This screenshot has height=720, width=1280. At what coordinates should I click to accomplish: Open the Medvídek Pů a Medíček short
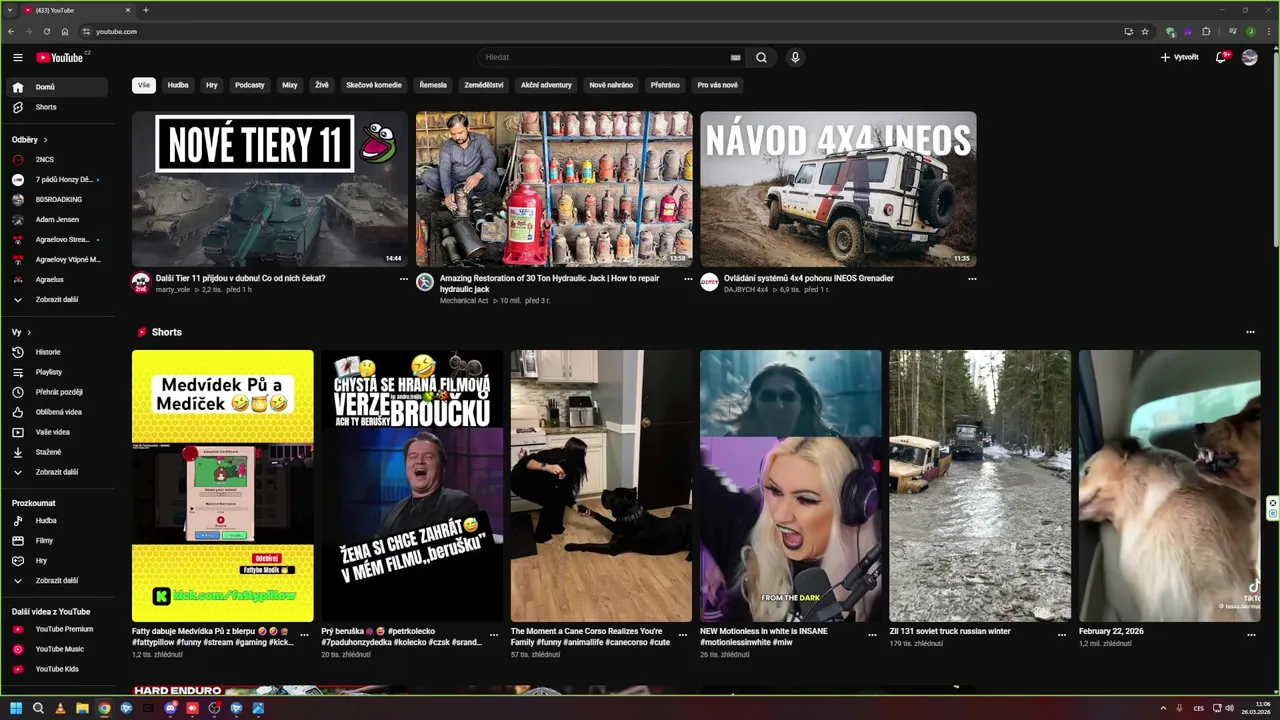point(222,486)
